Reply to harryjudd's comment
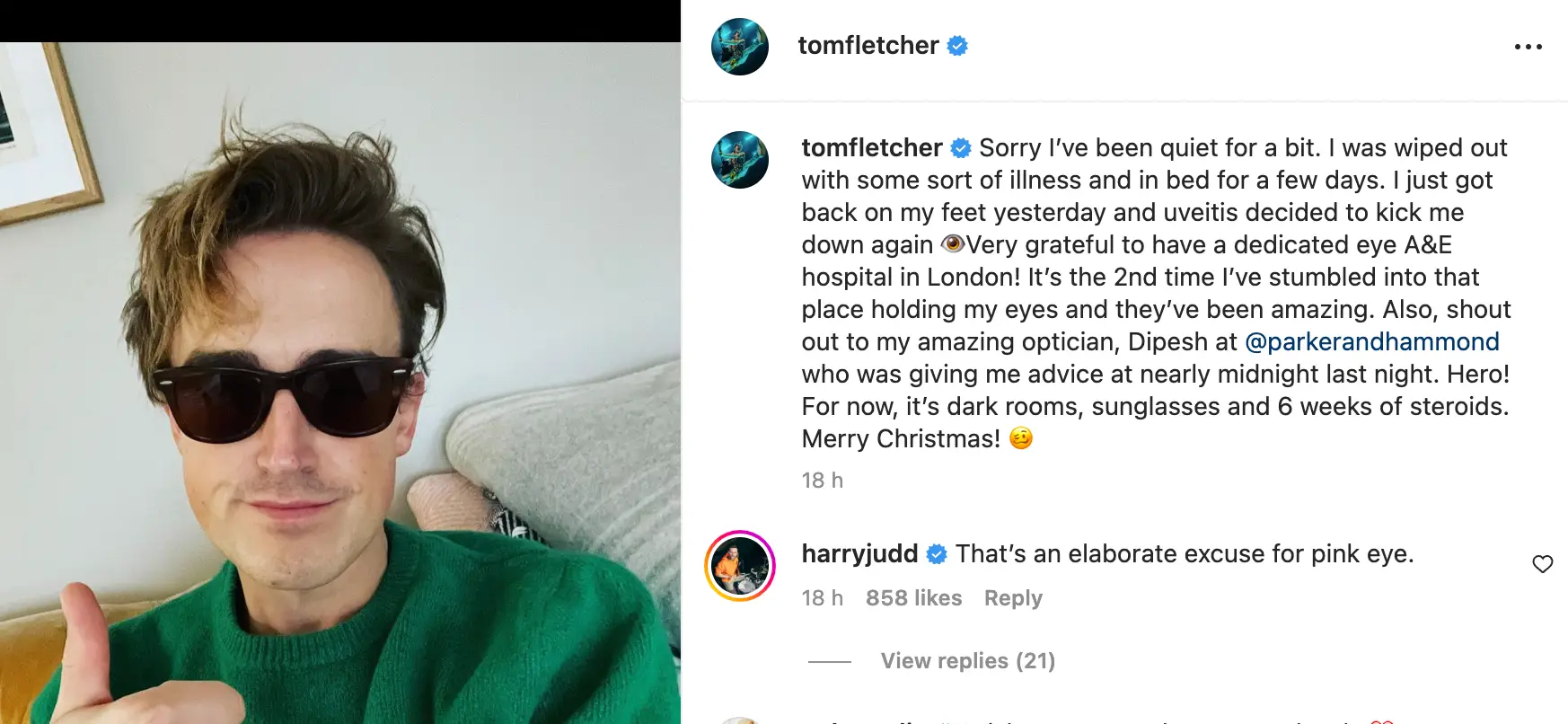The image size is (1568, 724). pos(1012,597)
